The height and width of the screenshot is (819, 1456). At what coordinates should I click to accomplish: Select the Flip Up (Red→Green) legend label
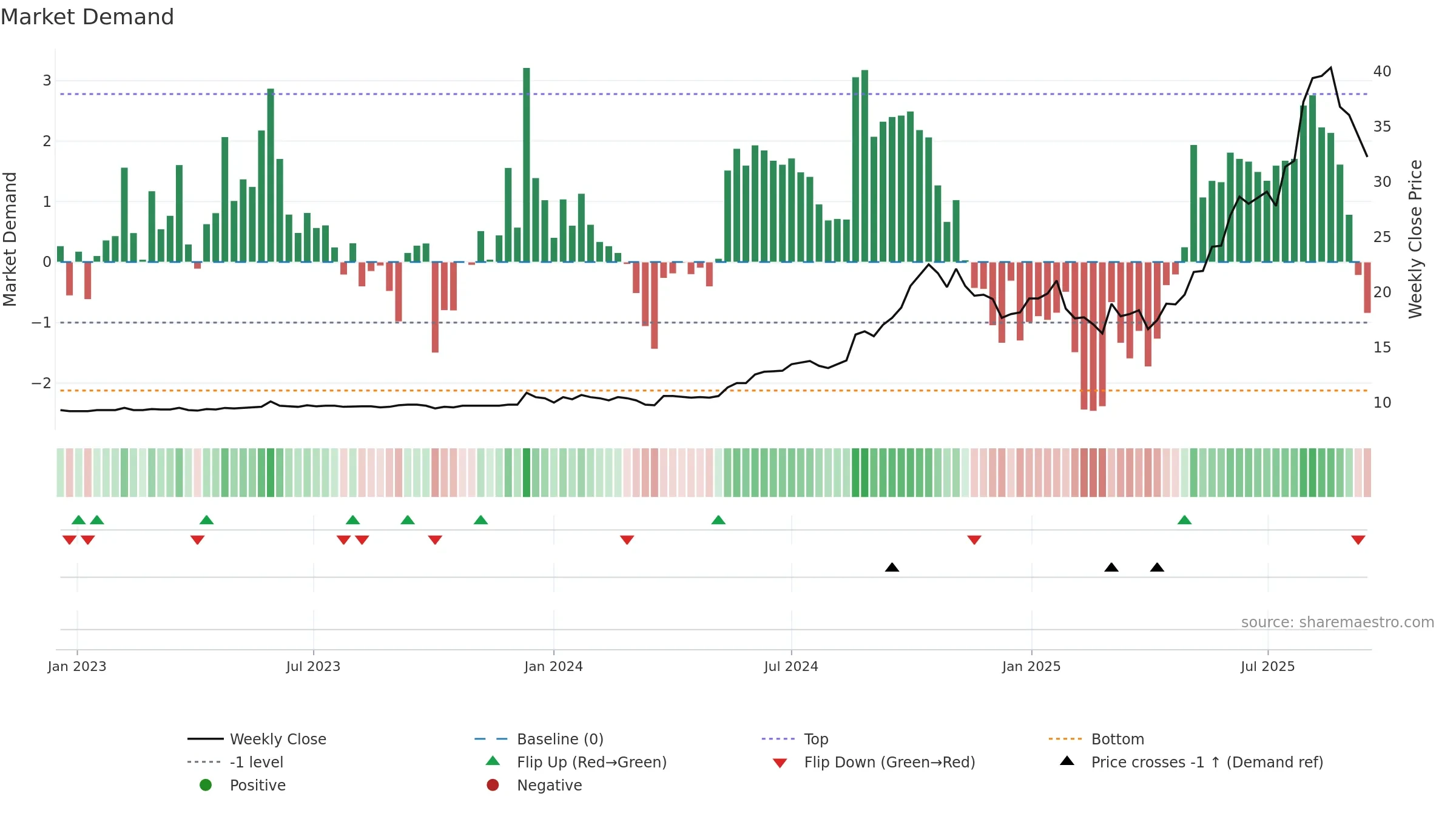[591, 762]
